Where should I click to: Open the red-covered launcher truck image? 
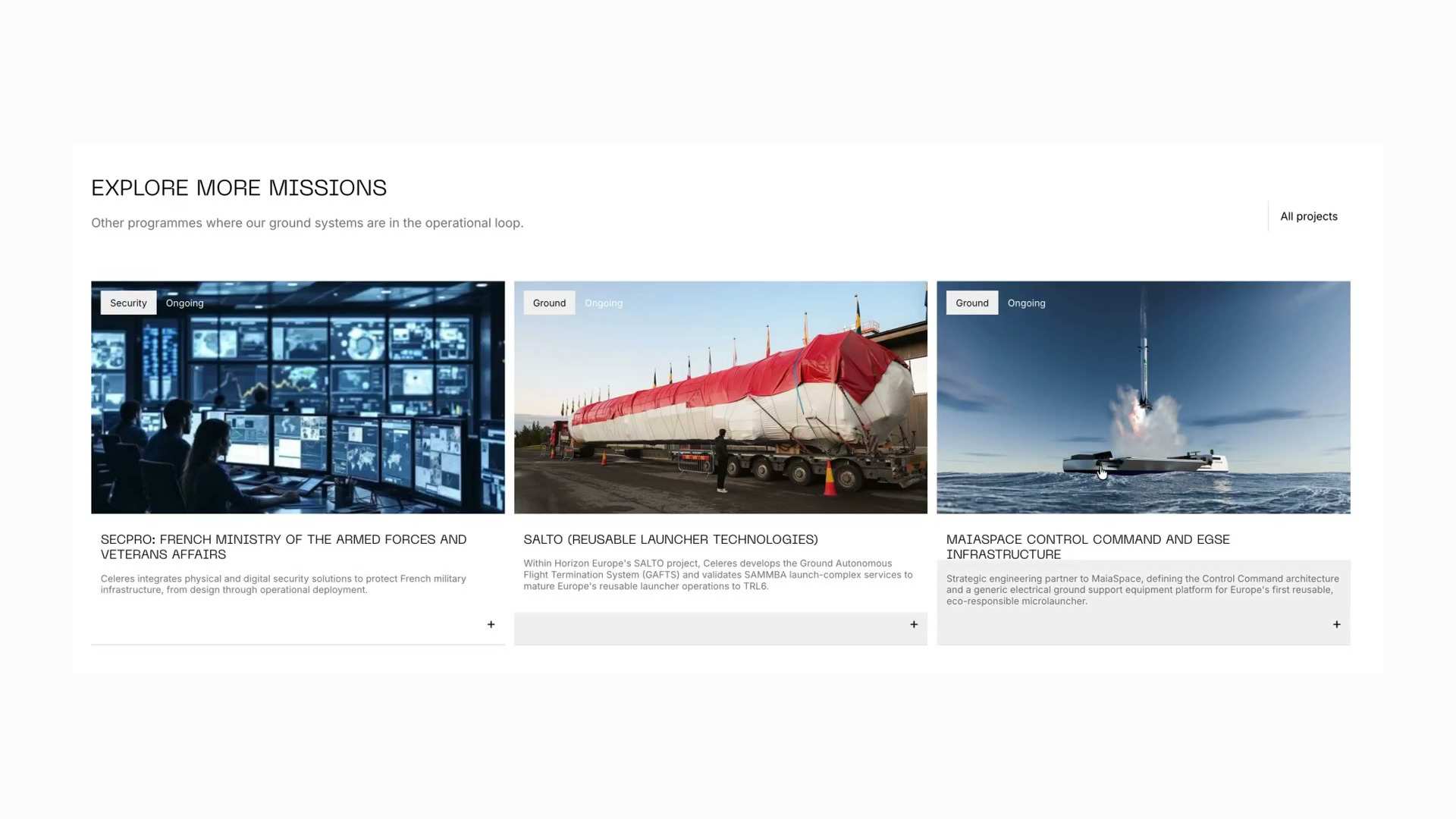coord(720,397)
